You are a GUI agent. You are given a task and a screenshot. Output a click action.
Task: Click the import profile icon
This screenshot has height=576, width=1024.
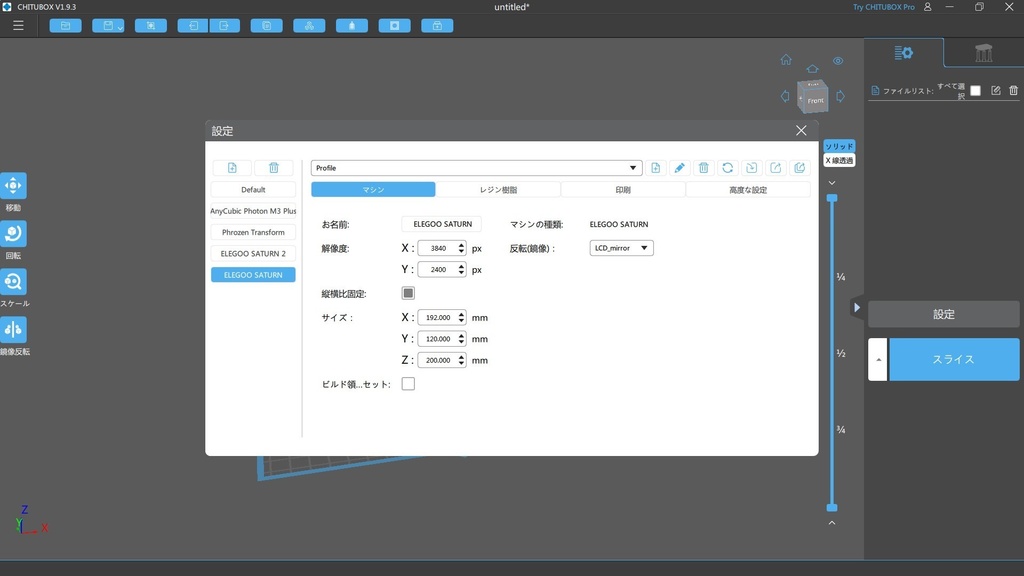pyautogui.click(x=752, y=168)
